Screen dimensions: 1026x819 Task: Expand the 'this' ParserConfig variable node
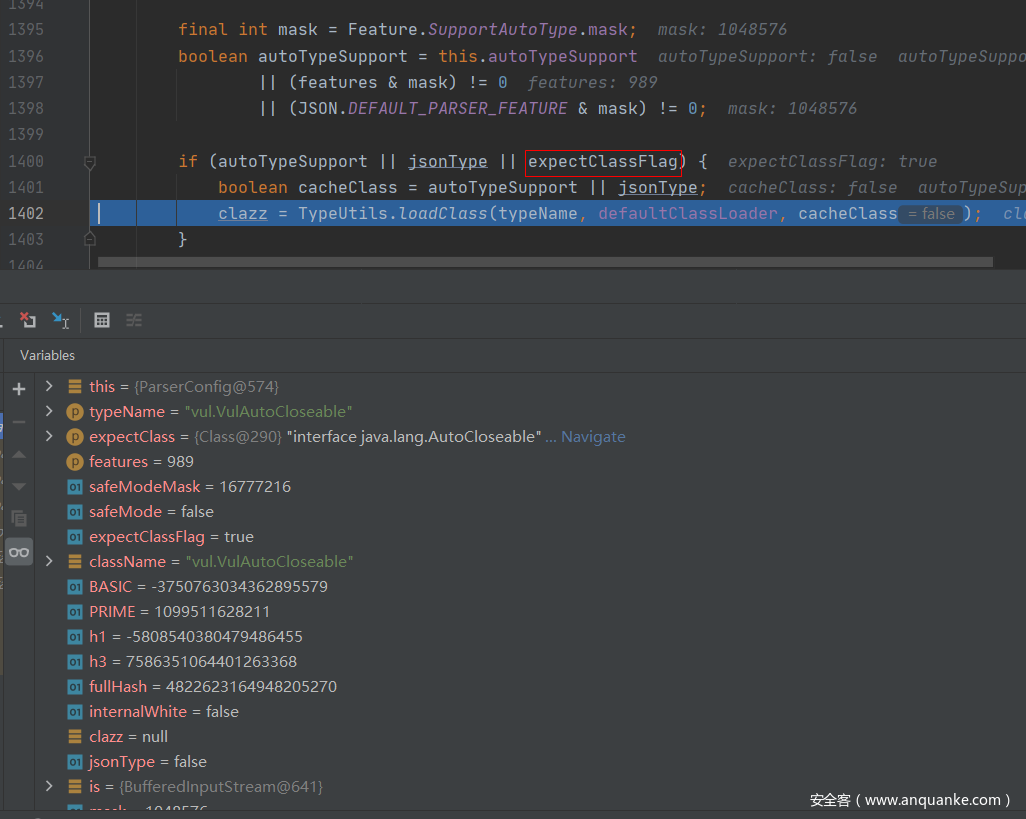pyautogui.click(x=49, y=386)
